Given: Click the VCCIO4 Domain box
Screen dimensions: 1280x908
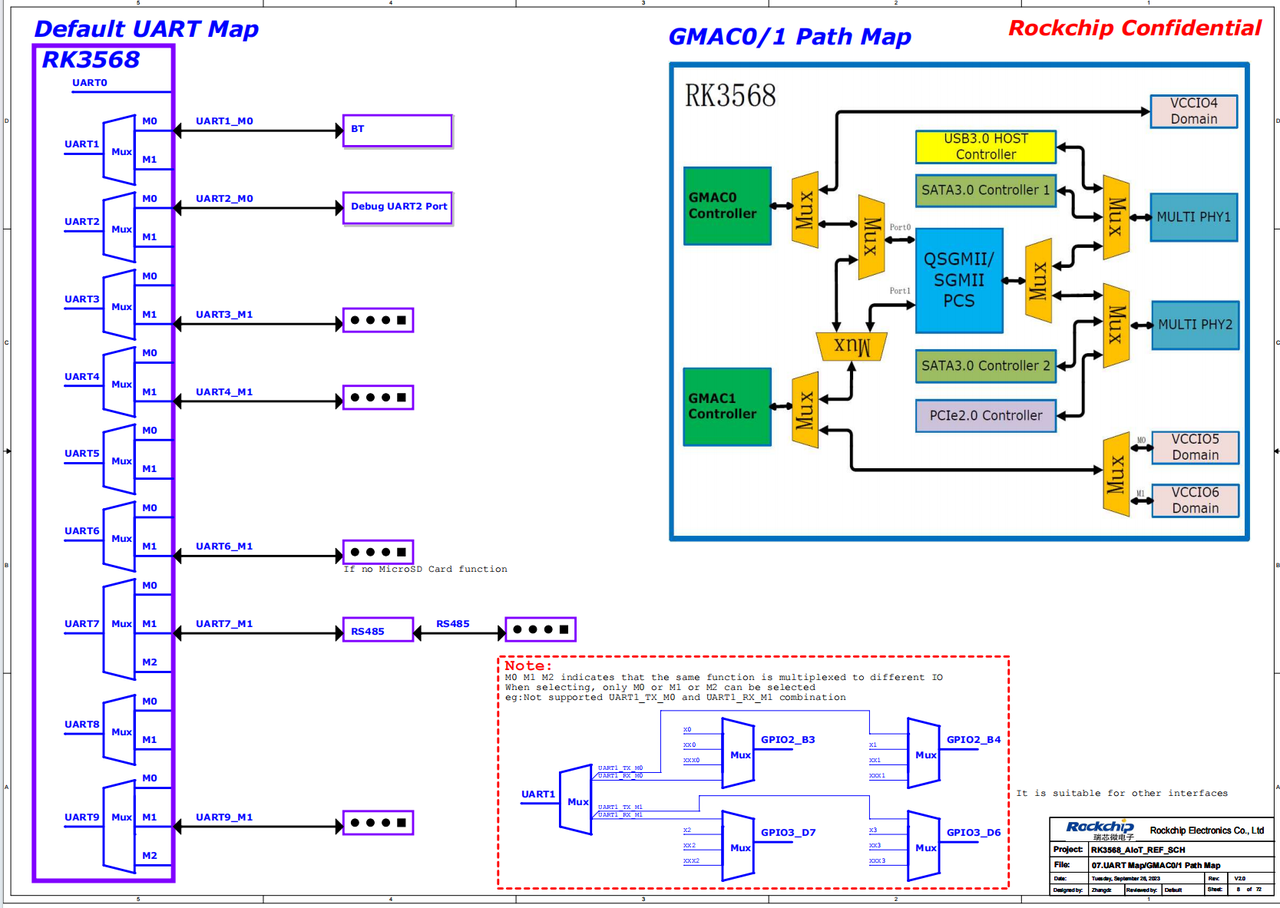Looking at the screenshot, I should [x=1194, y=111].
